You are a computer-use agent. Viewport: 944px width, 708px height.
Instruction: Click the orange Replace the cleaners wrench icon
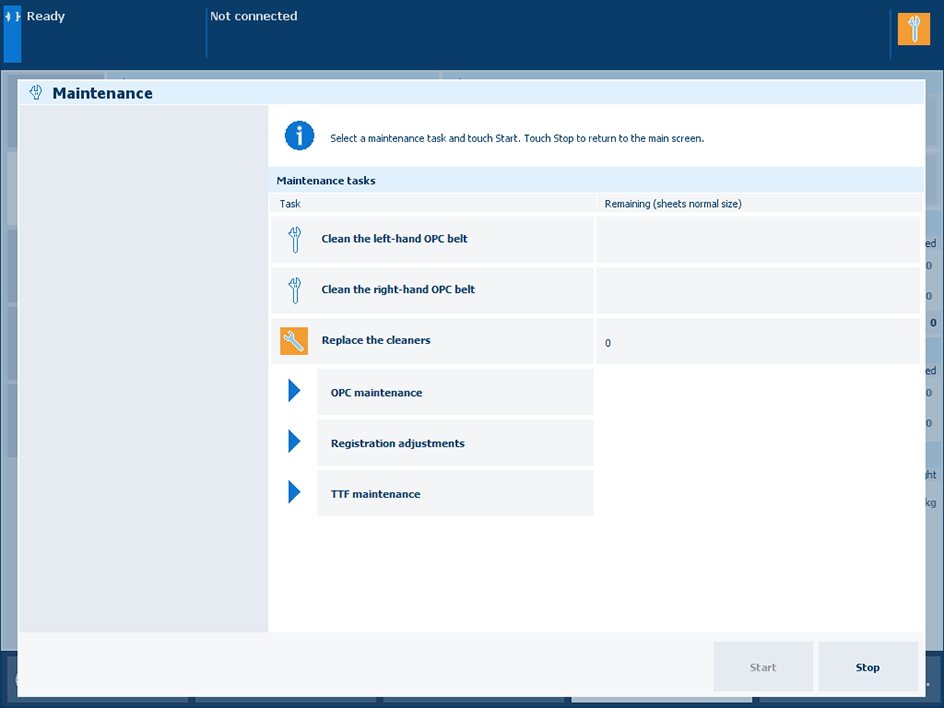294,341
